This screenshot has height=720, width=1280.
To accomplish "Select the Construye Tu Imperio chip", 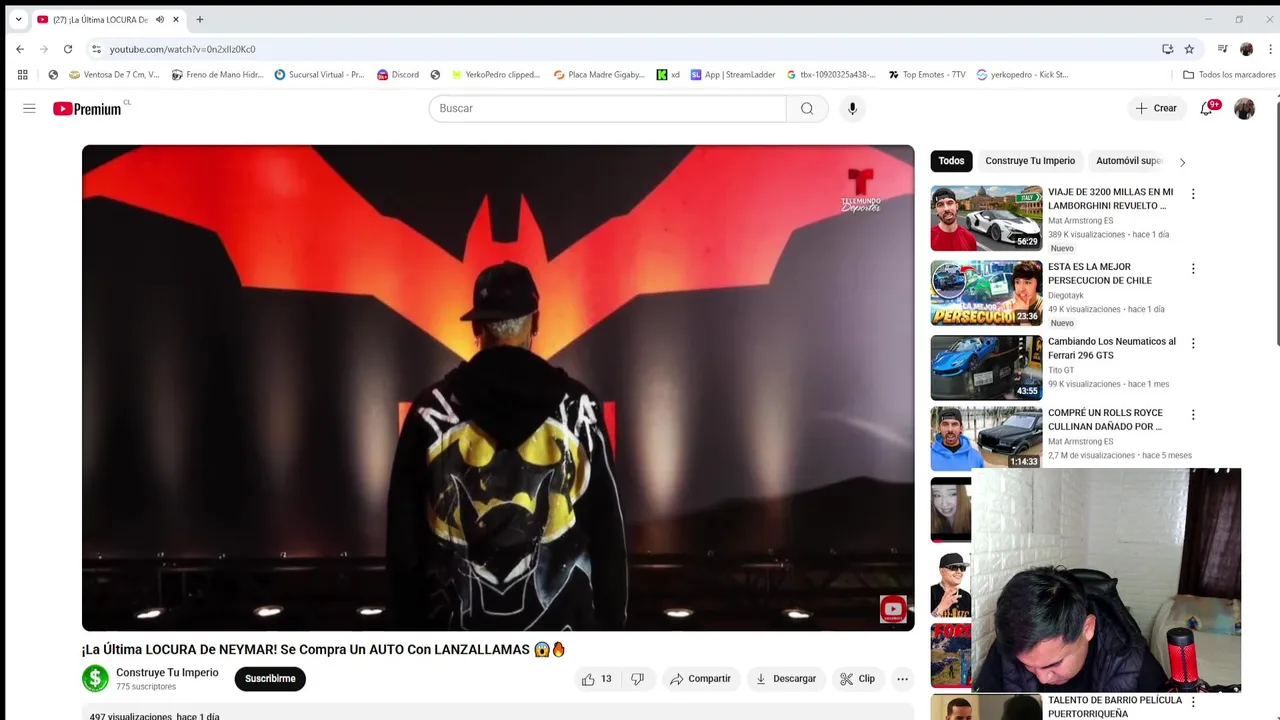I will click(1030, 161).
